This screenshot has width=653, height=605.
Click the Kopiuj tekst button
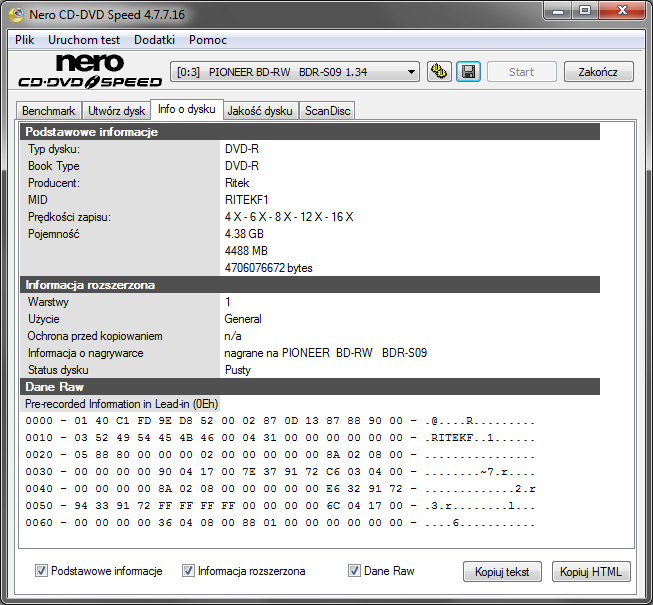[502, 571]
